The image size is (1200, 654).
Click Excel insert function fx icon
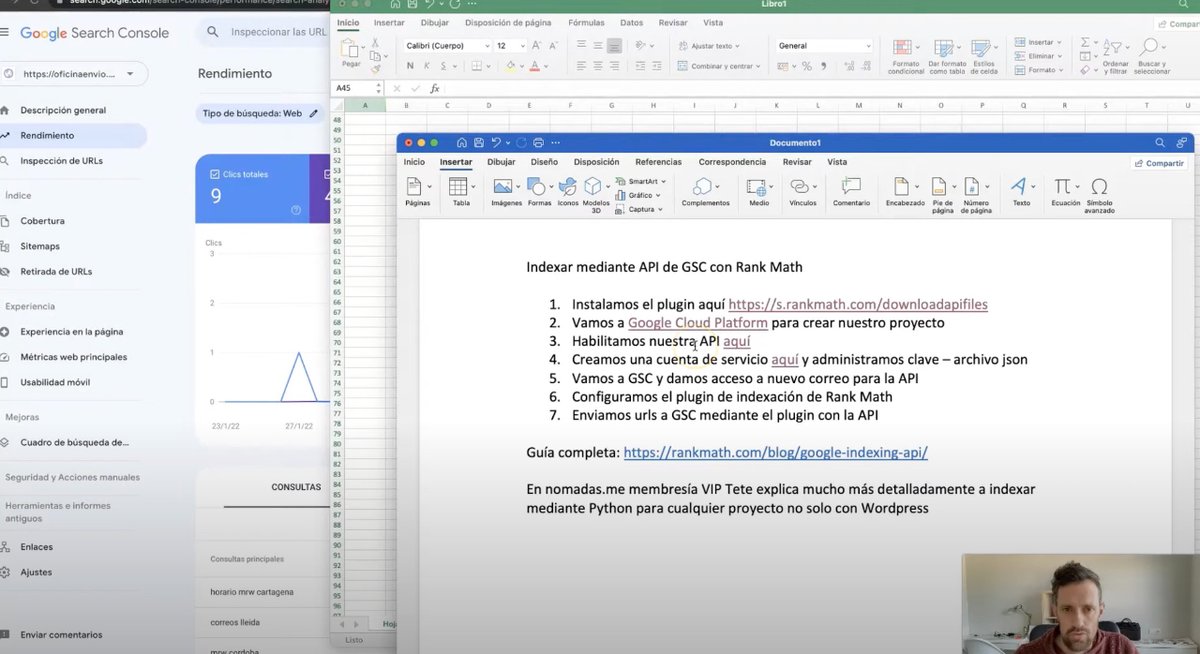click(x=435, y=88)
